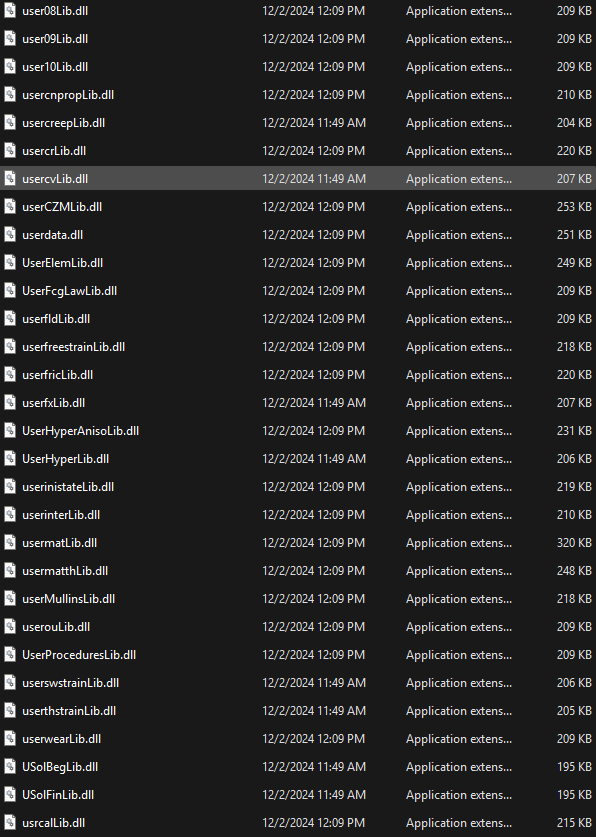This screenshot has height=837, width=596.
Task: Click the icon beside USolBegLib.dll
Action: pos(10,767)
